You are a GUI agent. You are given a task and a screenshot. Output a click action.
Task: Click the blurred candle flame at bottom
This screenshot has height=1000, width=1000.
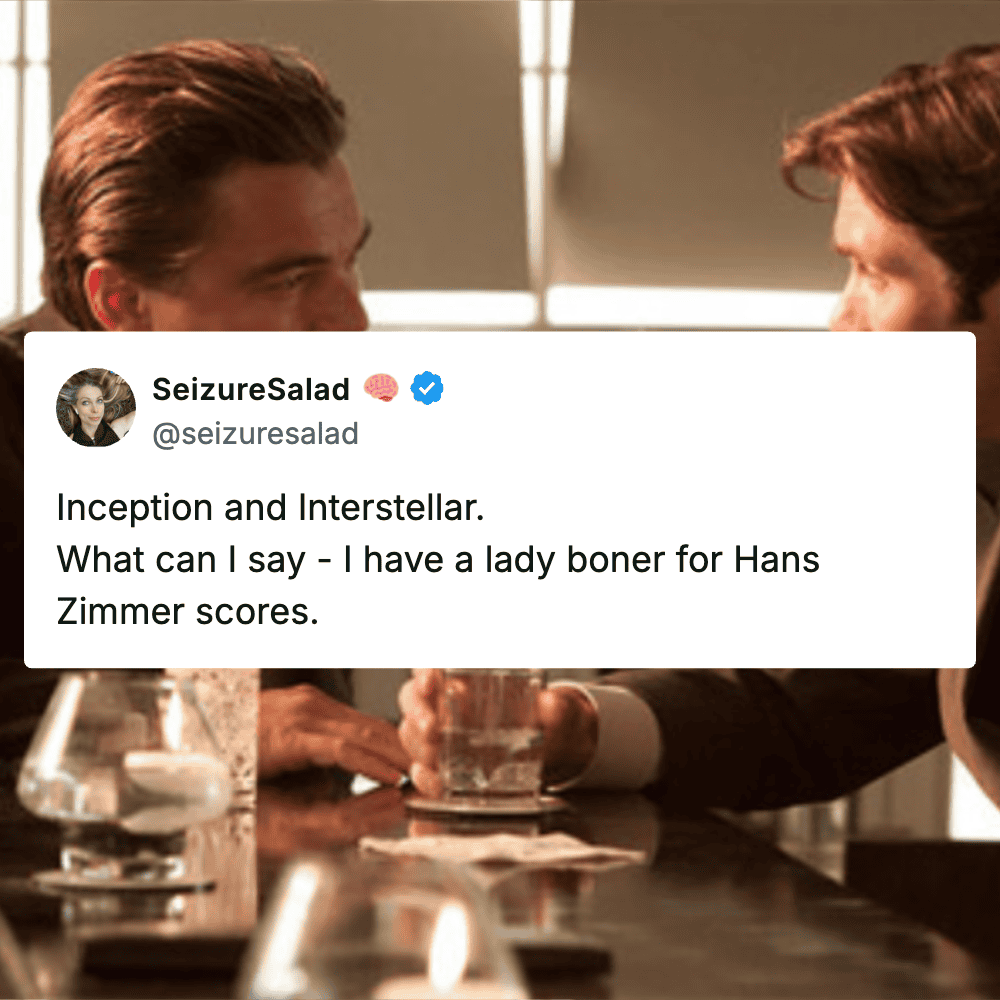point(449,945)
